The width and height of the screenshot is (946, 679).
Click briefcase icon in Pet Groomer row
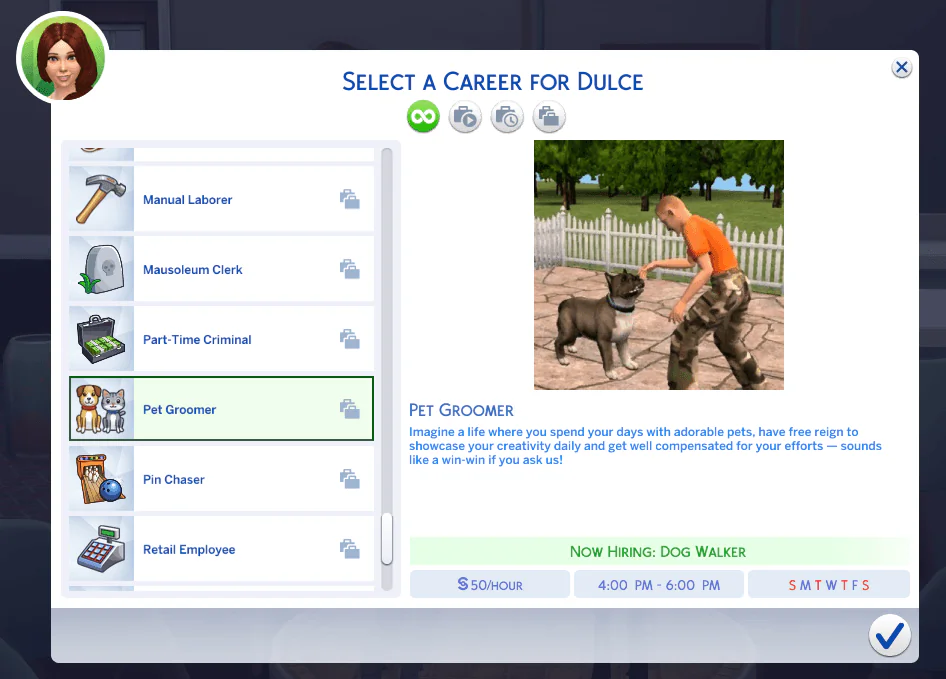click(x=349, y=409)
